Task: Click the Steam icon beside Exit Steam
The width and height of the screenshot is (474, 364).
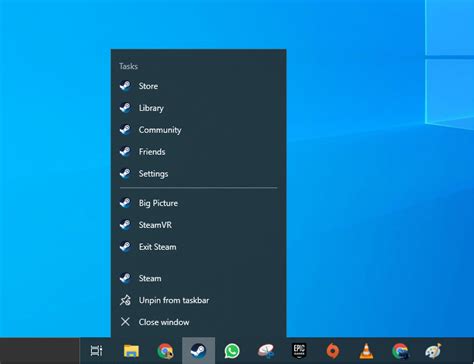Action: (x=125, y=247)
